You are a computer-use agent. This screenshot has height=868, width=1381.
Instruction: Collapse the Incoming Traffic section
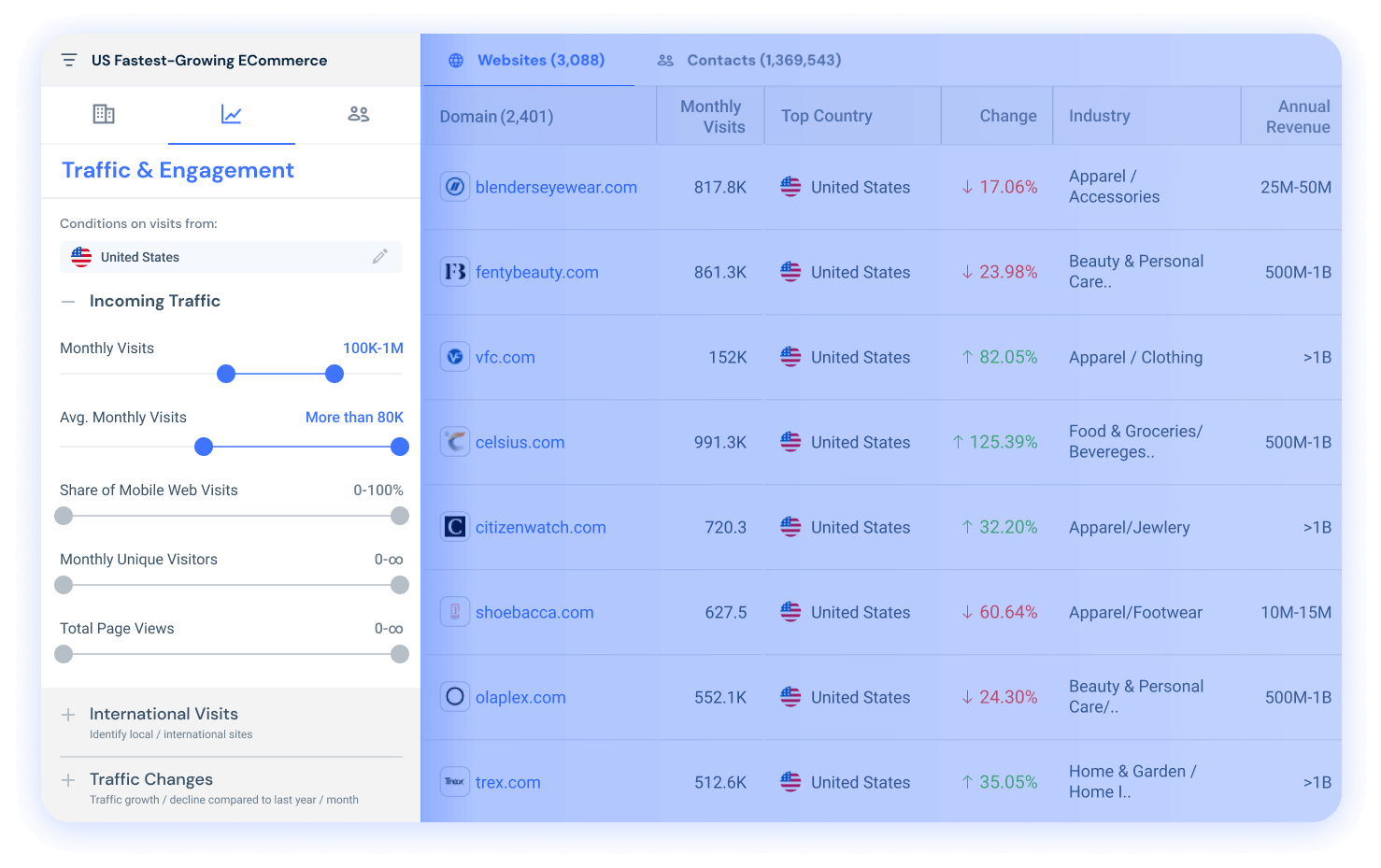tap(67, 301)
